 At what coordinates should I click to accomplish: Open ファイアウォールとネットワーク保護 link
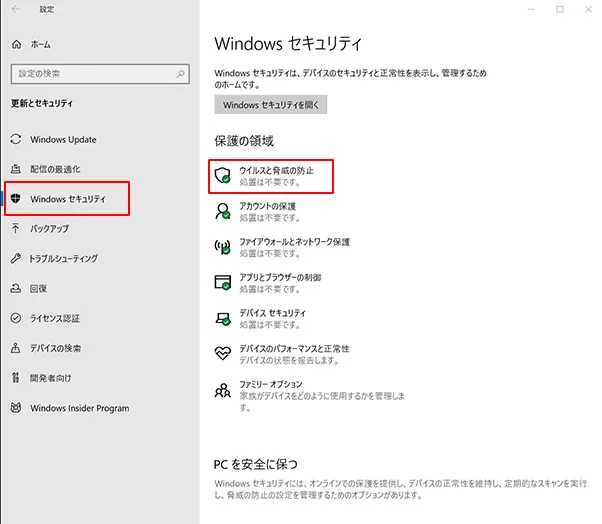pyautogui.click(x=294, y=242)
